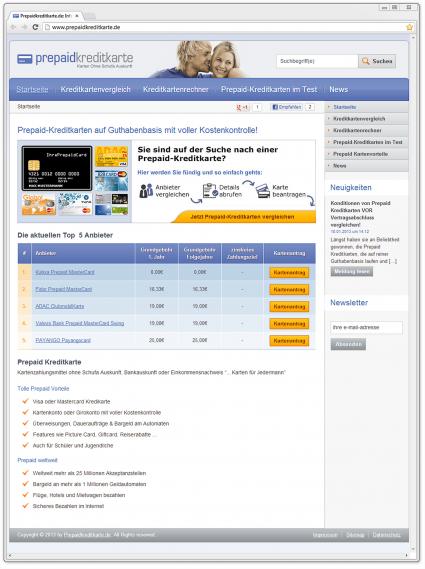Click the Meldung lesen button
425x569 pixels.
click(351, 271)
